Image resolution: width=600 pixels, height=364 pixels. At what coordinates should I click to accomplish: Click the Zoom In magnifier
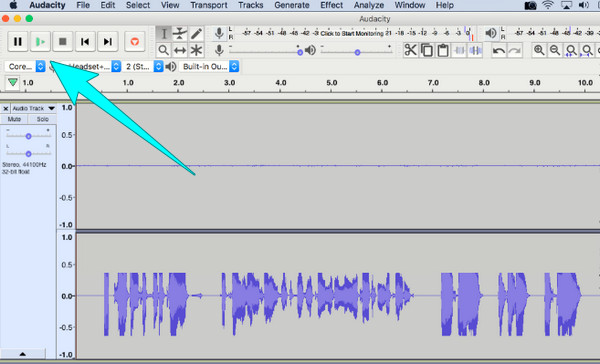(539, 50)
